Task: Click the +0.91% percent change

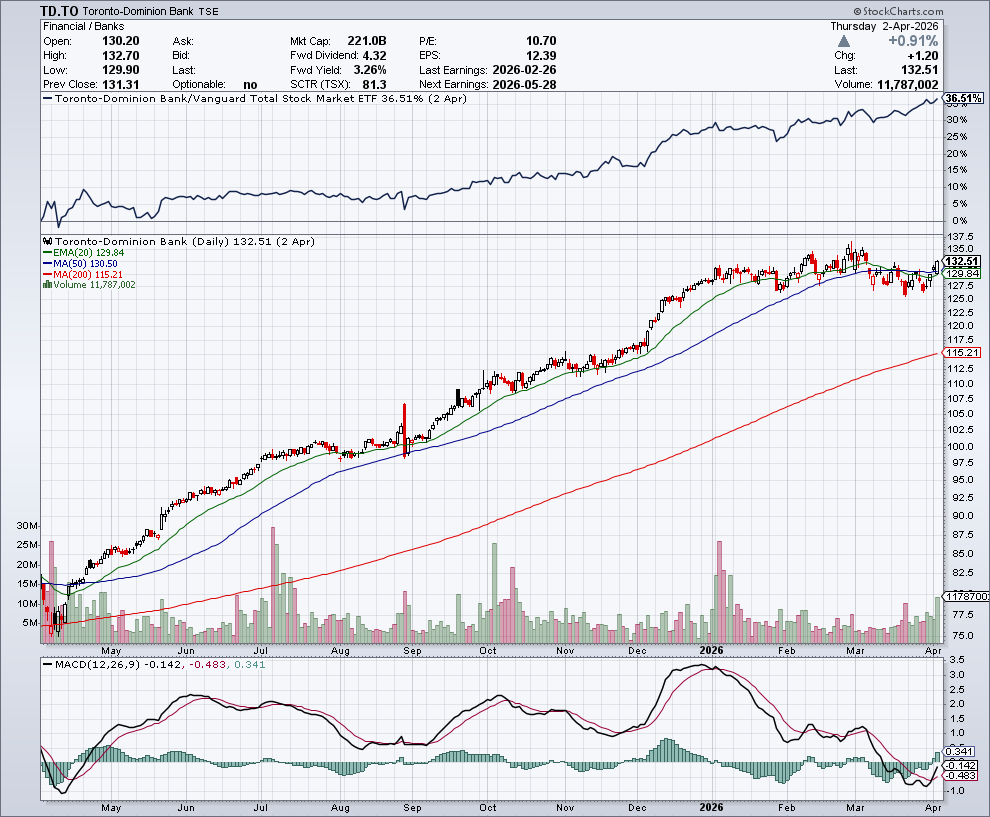Action: [913, 41]
